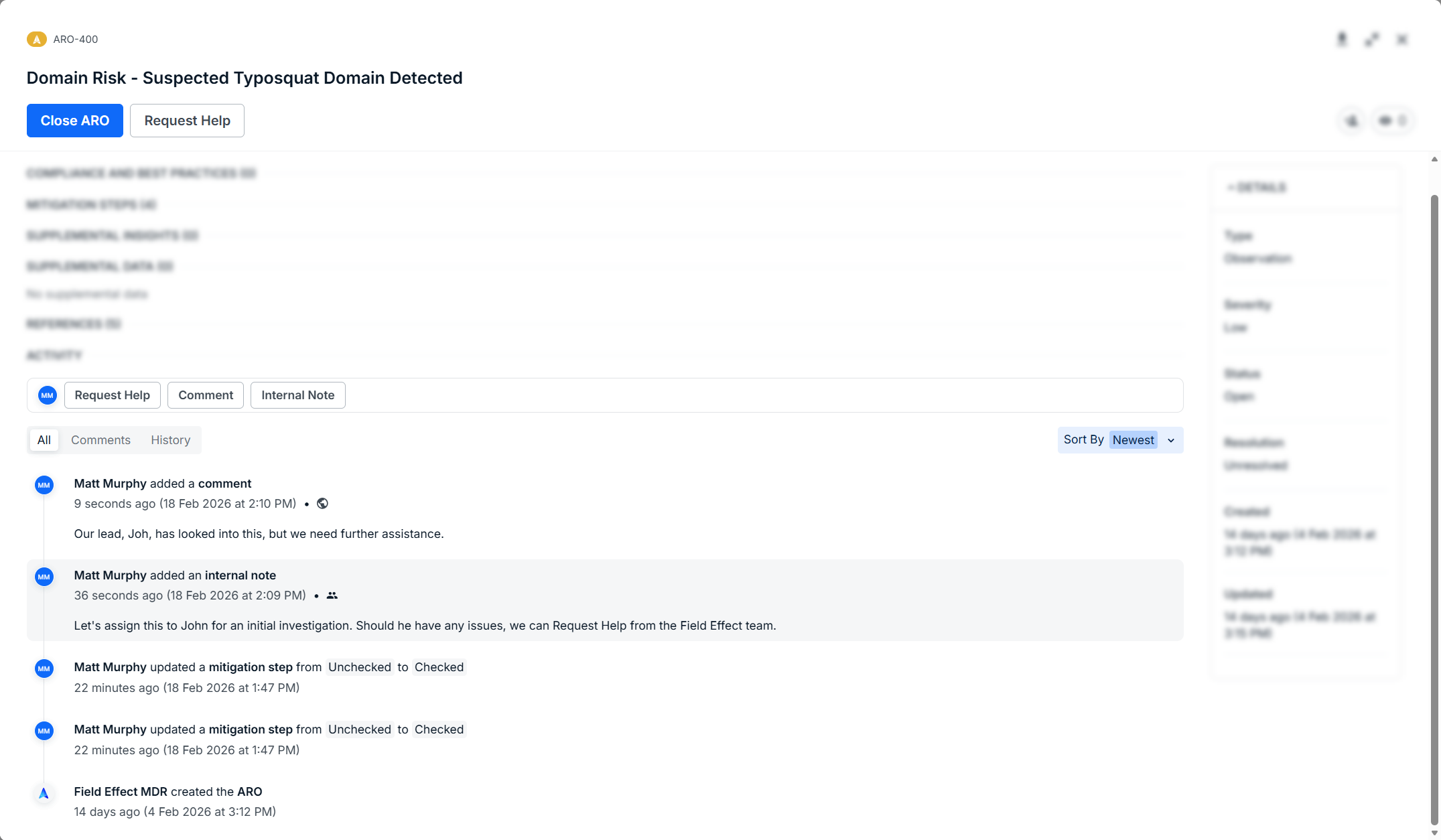Screen dimensions: 1441x840
Task: Open the Internal Note composer
Action: 297,395
